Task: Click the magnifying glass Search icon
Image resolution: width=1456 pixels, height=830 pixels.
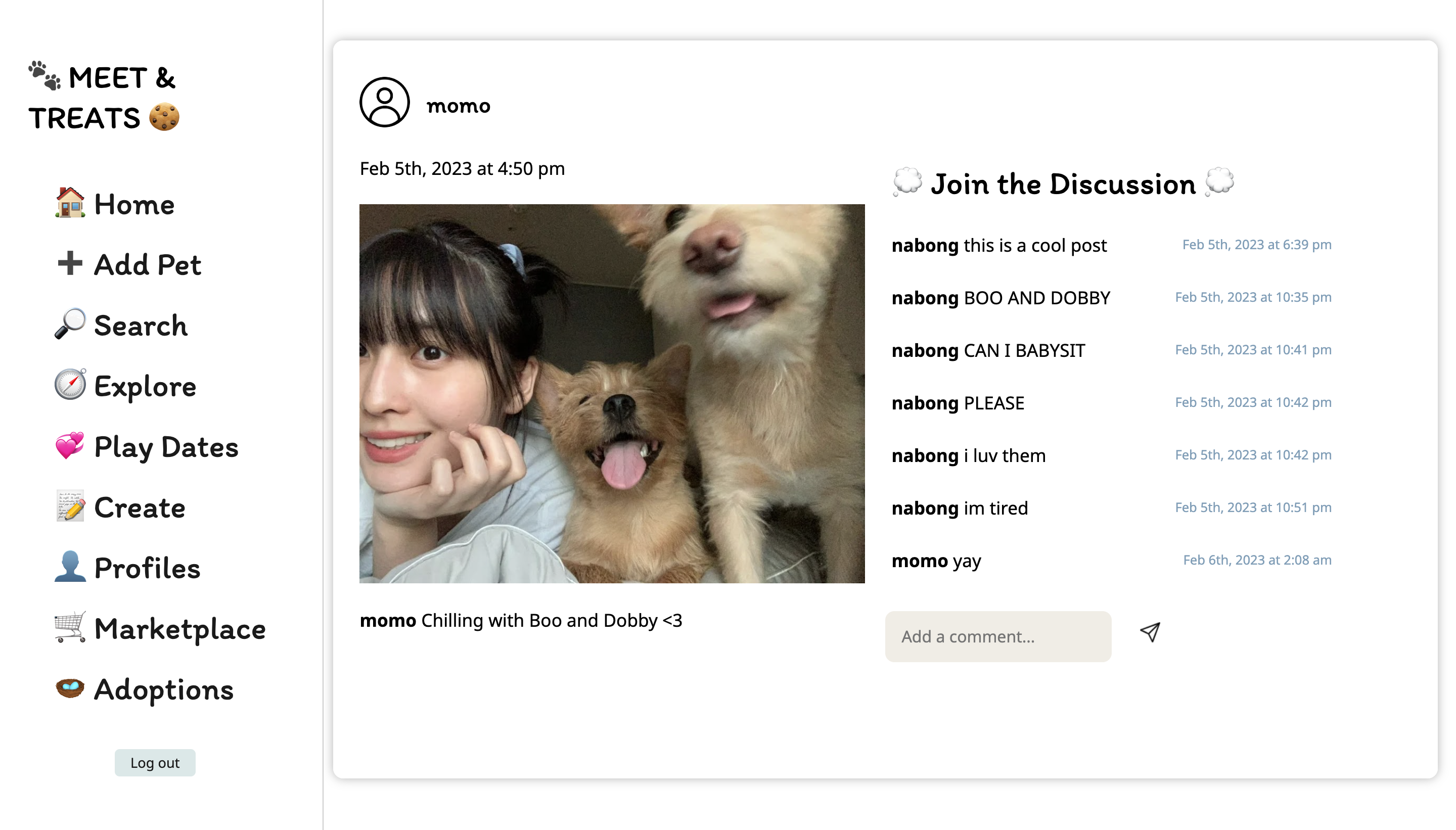Action: coord(70,324)
